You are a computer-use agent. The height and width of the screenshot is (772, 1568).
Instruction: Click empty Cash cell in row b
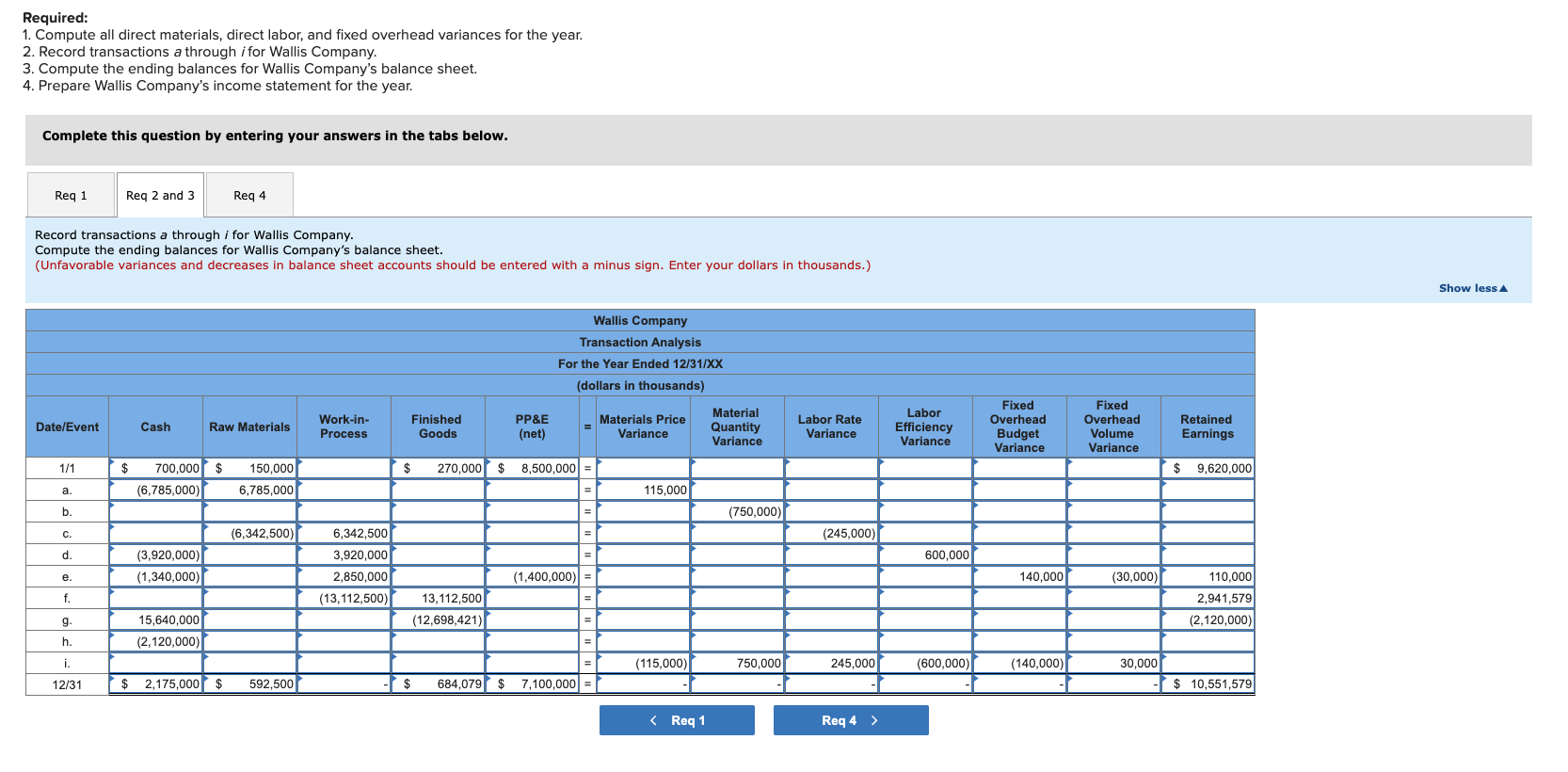click(156, 511)
